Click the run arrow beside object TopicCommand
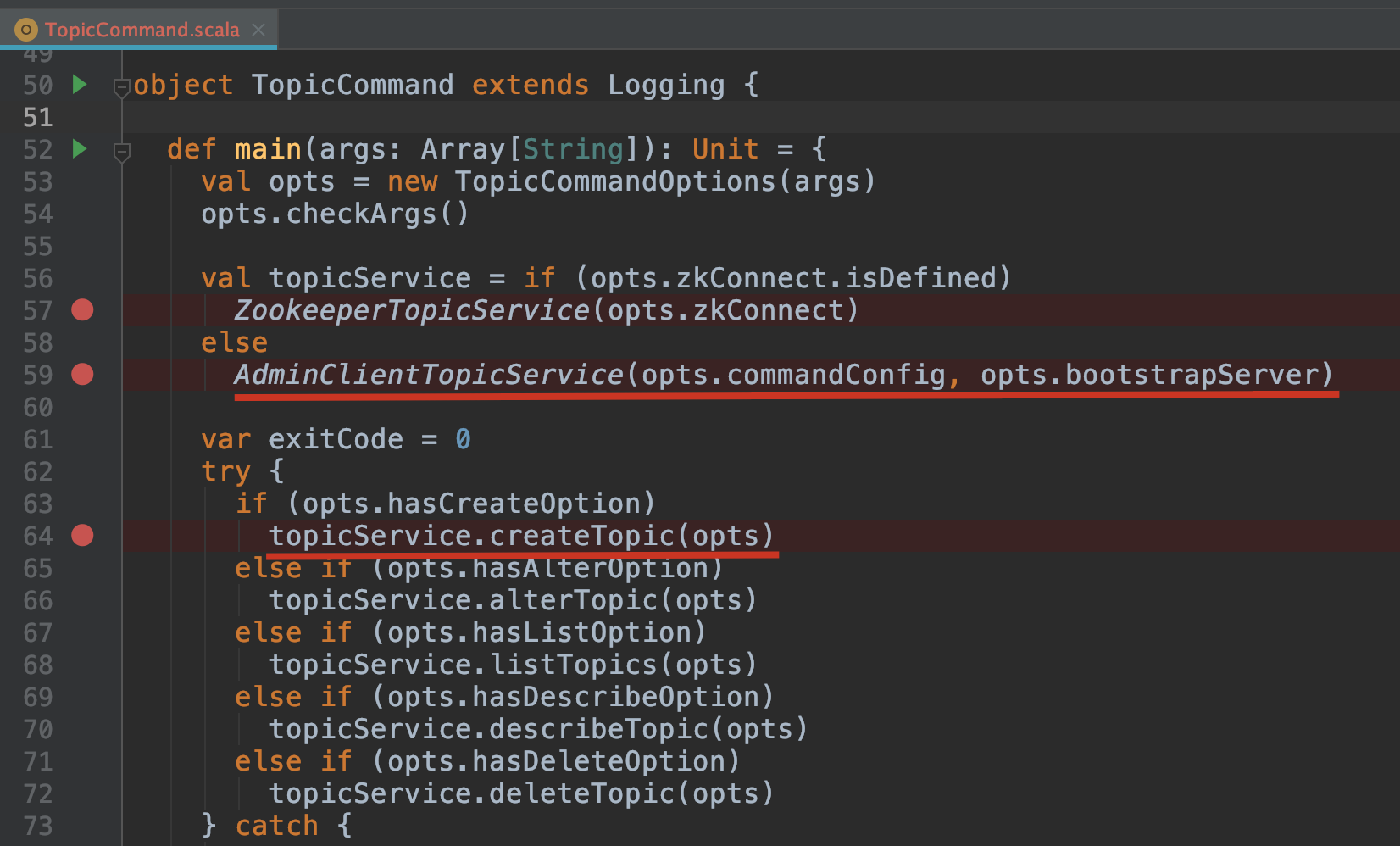 point(80,85)
